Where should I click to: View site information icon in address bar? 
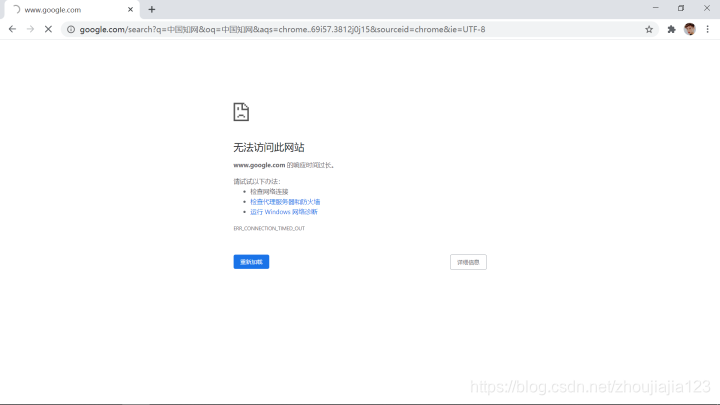coord(71,29)
